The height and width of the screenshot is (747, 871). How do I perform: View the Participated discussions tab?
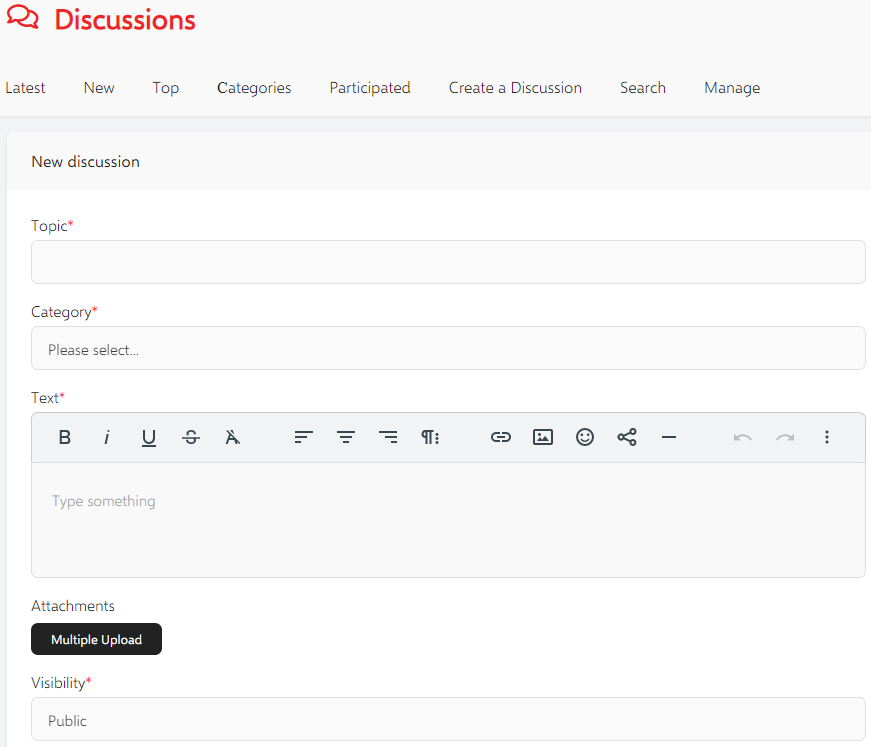click(370, 88)
